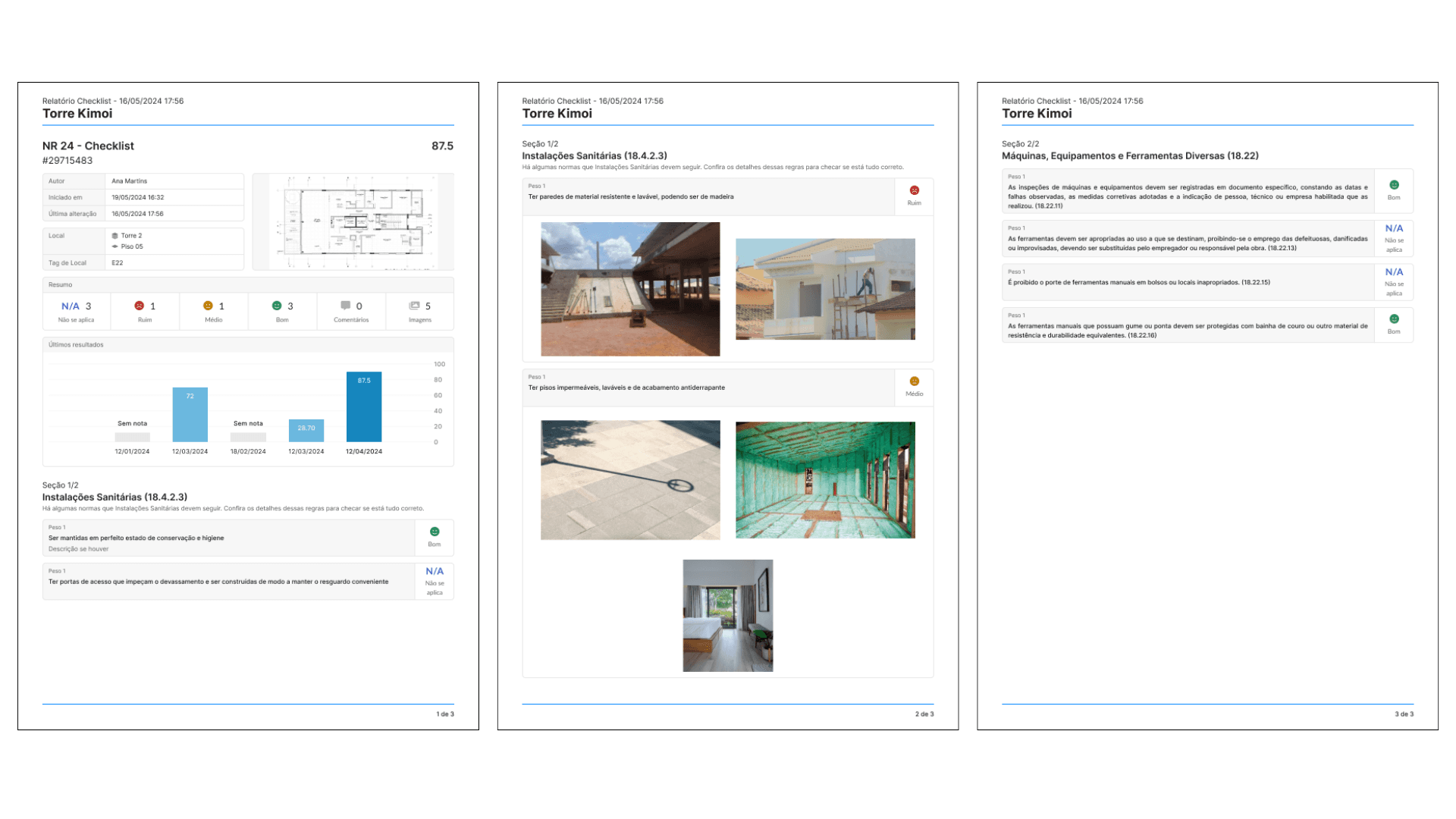
Task: Click the chart date label 12/04/2024
Action: pos(364,452)
